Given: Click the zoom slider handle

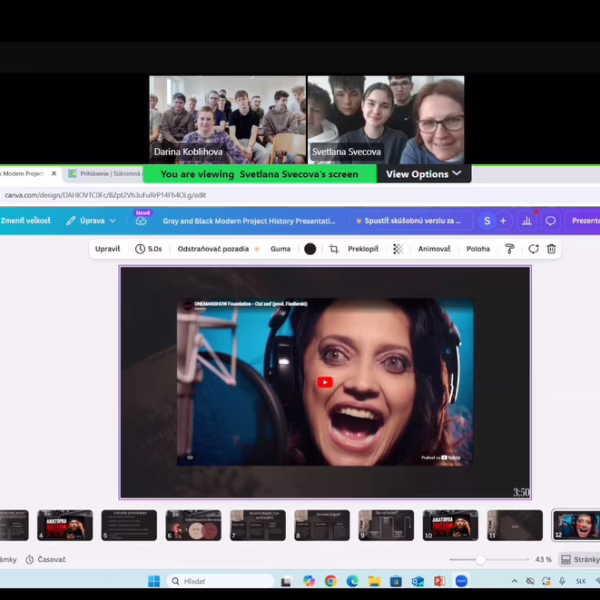Looking at the screenshot, I should point(481,560).
